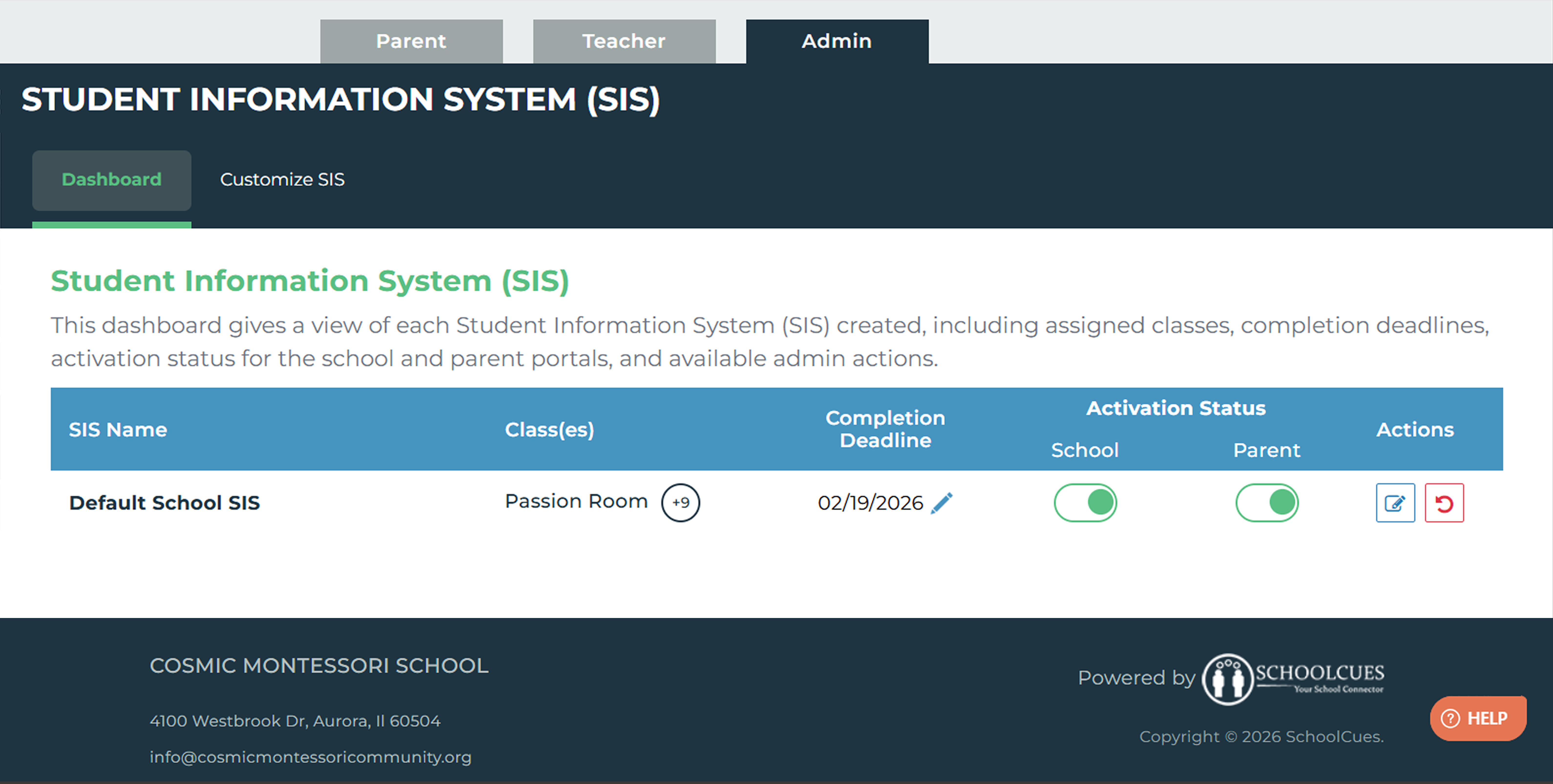
Task: Click the Passion Room class text
Action: pos(576,501)
